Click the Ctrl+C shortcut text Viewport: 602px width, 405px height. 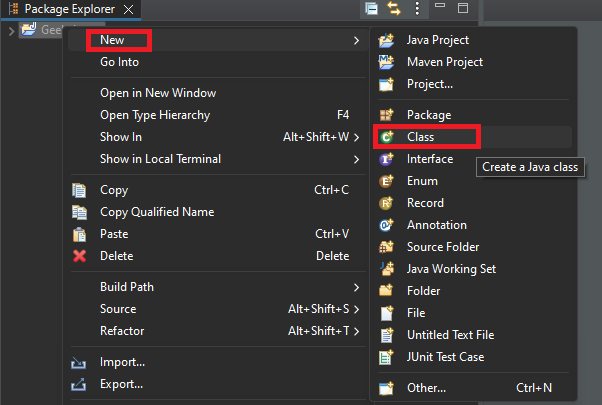[332, 190]
